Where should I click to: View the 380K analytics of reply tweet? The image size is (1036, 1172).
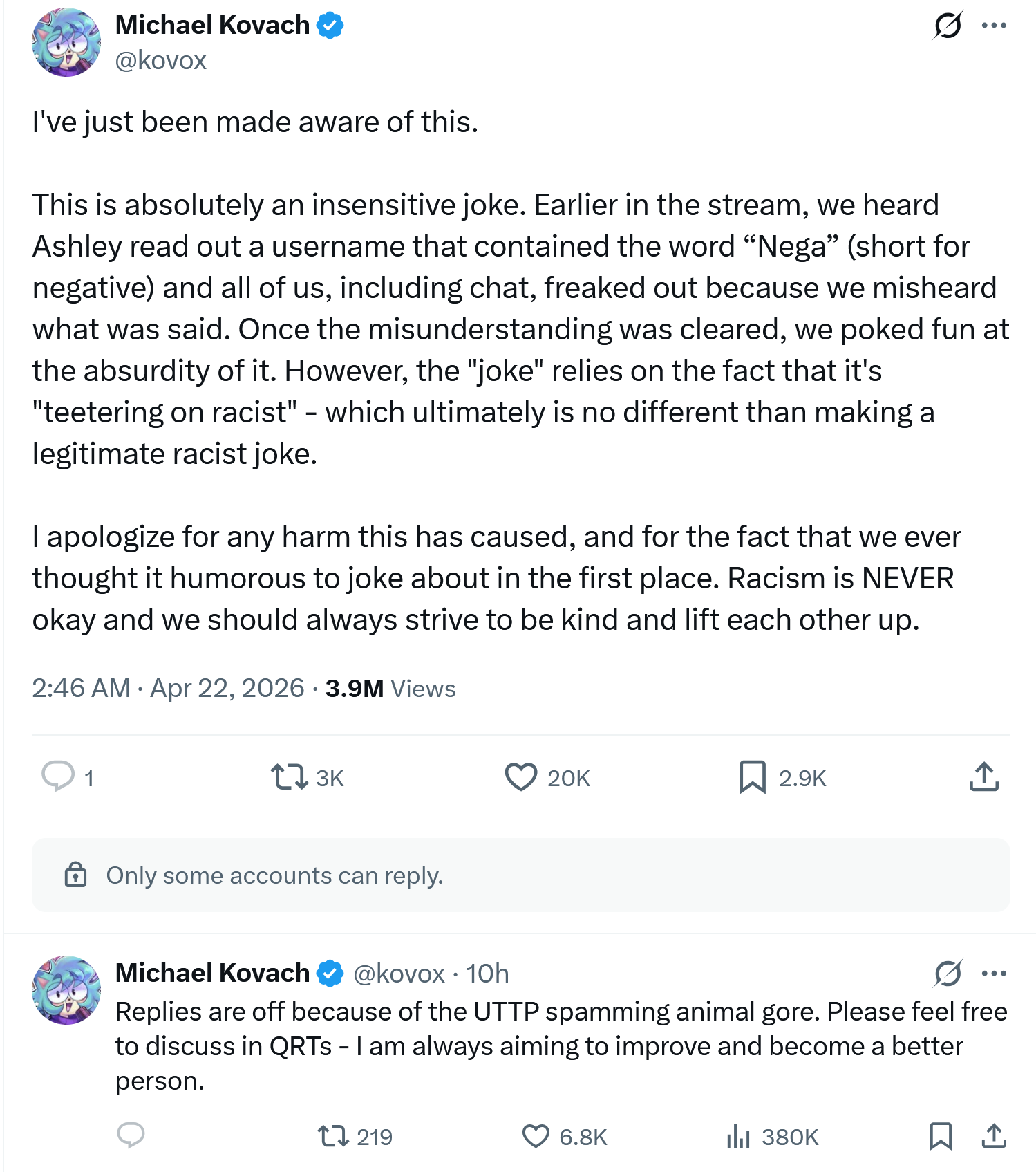point(738,1135)
